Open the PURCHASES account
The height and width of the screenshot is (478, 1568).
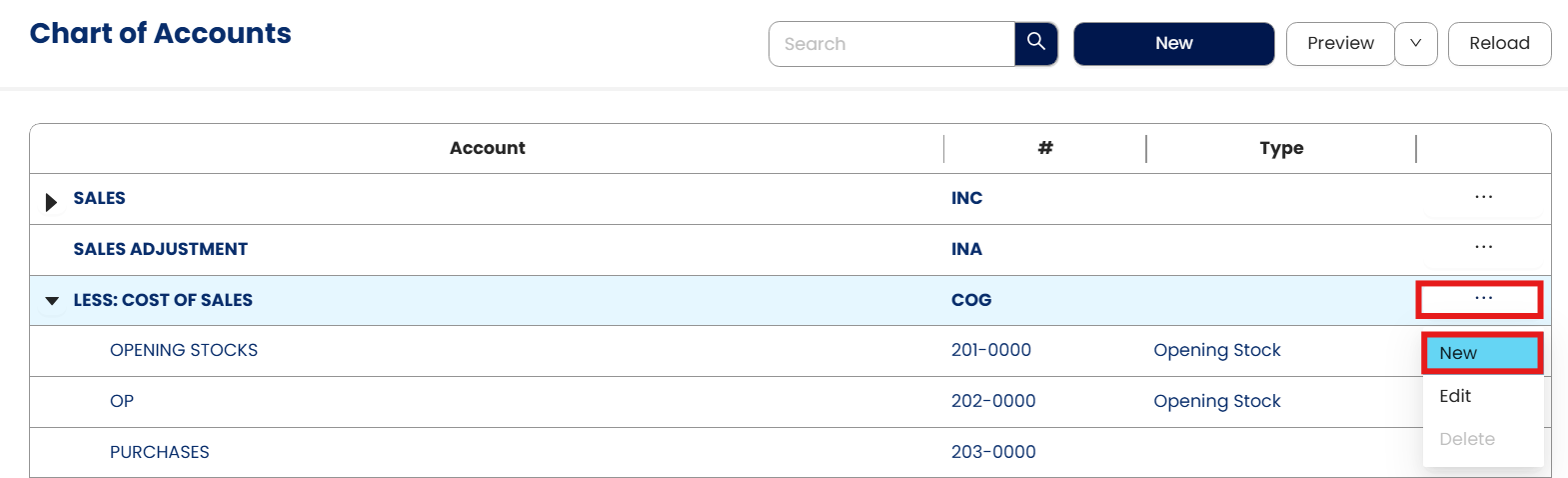pyautogui.click(x=160, y=452)
